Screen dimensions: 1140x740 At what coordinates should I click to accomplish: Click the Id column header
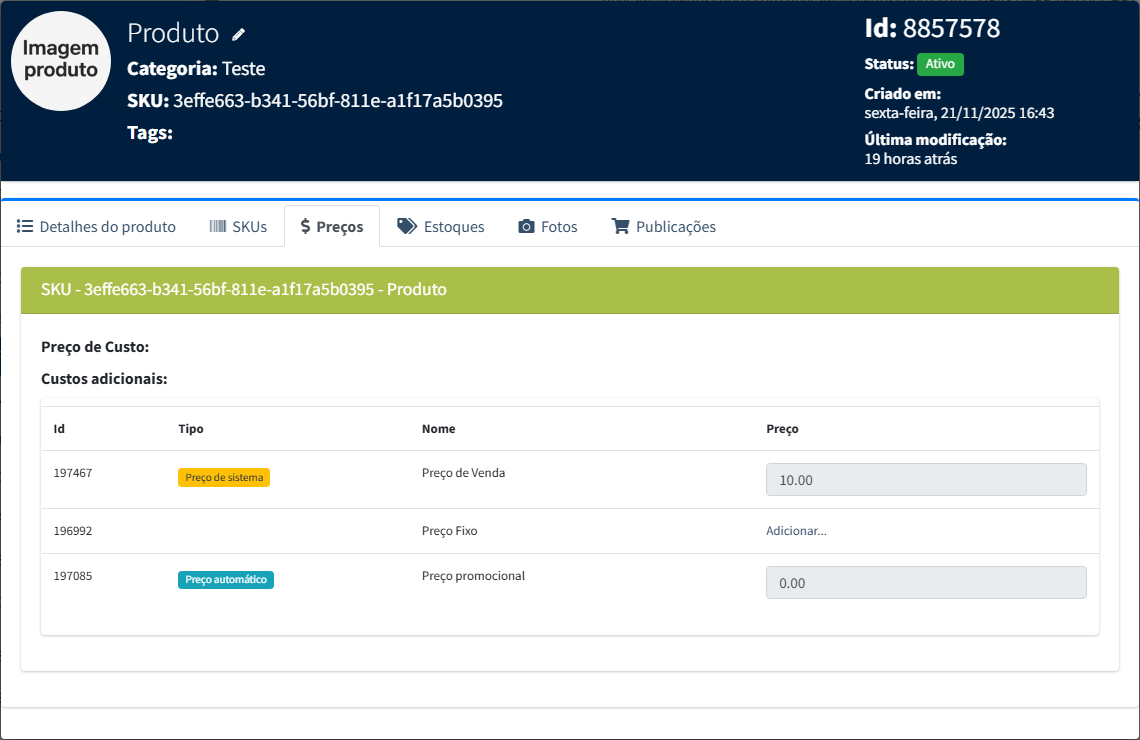pos(59,429)
